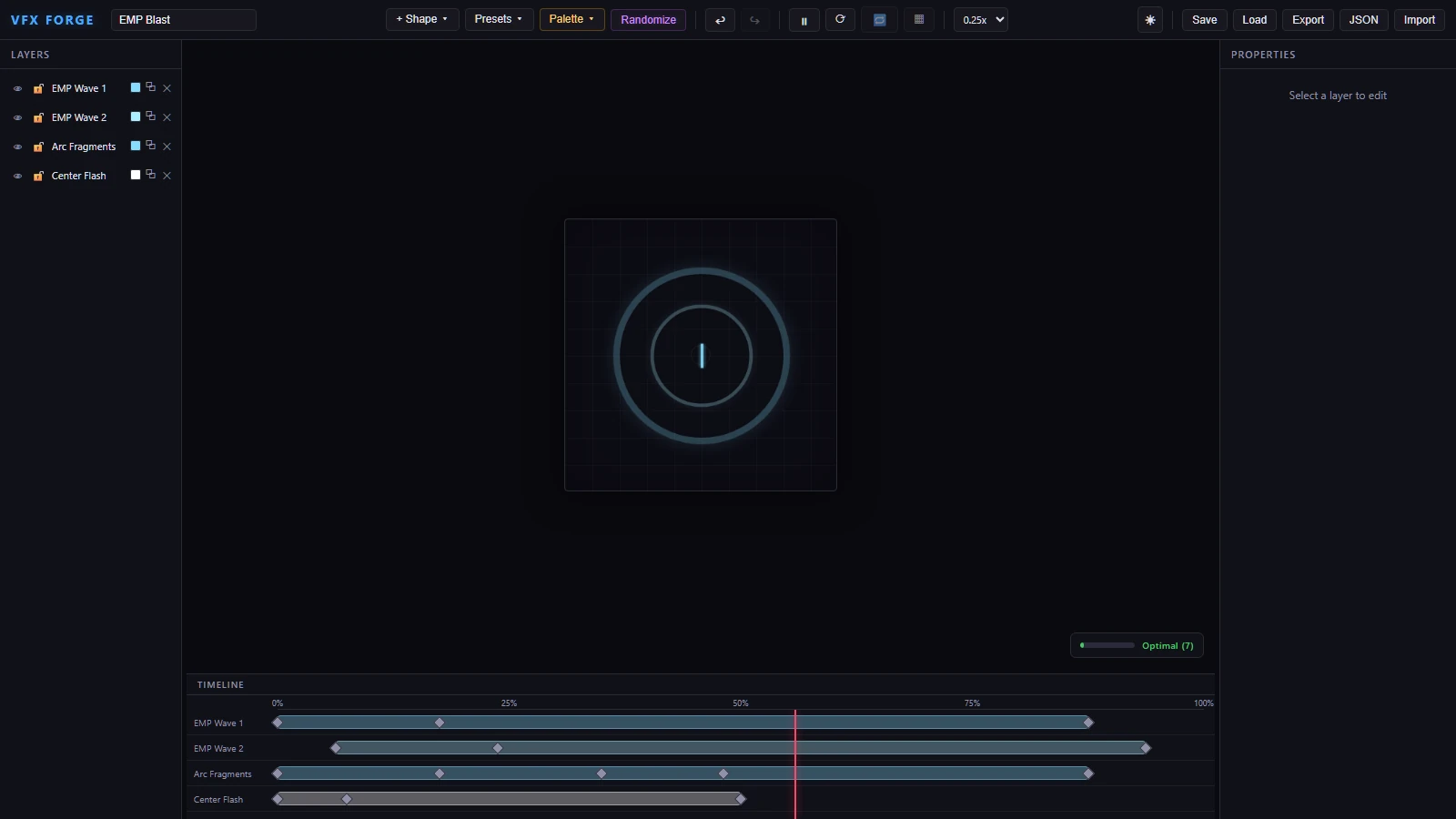Click the Randomize button

tap(648, 19)
